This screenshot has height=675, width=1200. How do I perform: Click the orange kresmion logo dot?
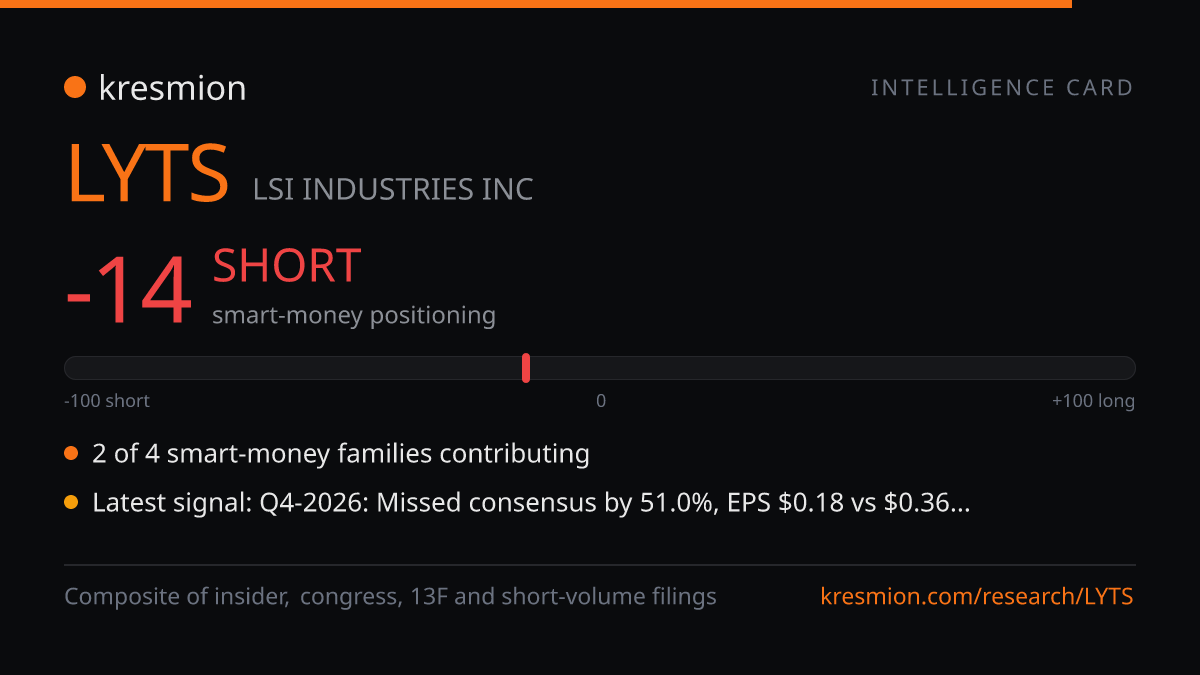click(75, 88)
